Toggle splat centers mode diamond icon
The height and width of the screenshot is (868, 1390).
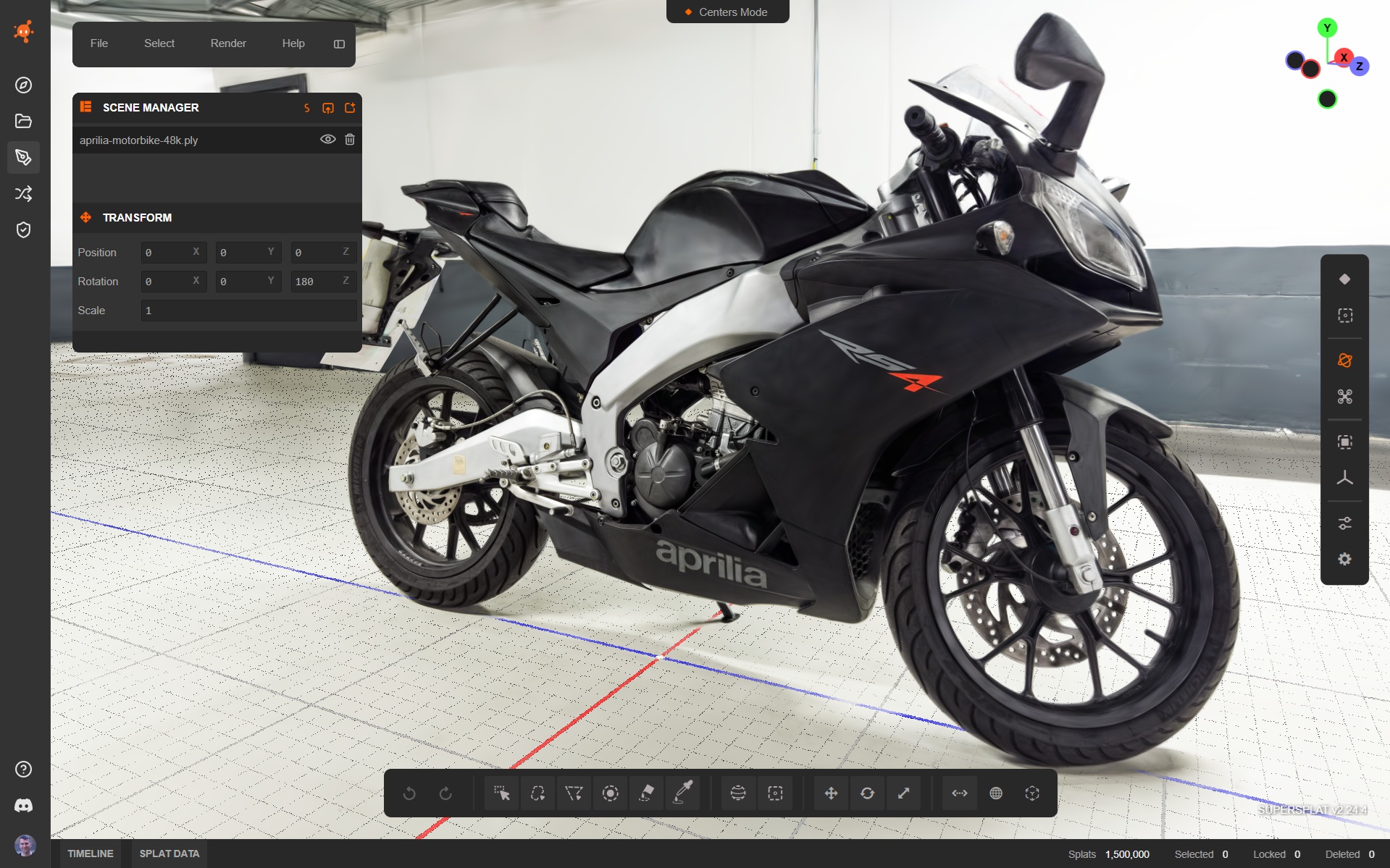point(1344,279)
